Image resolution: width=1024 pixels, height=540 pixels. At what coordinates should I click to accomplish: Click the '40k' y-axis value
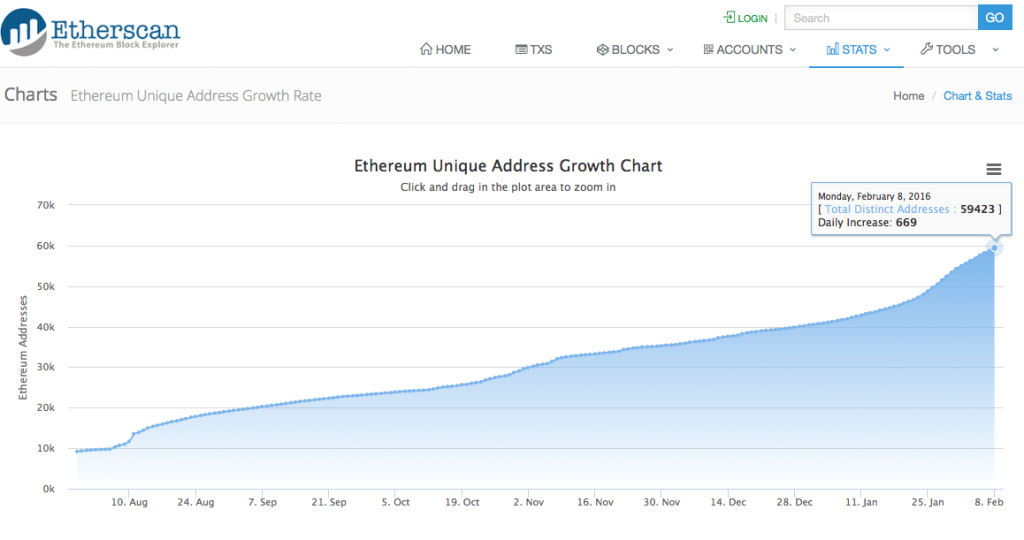(46, 327)
